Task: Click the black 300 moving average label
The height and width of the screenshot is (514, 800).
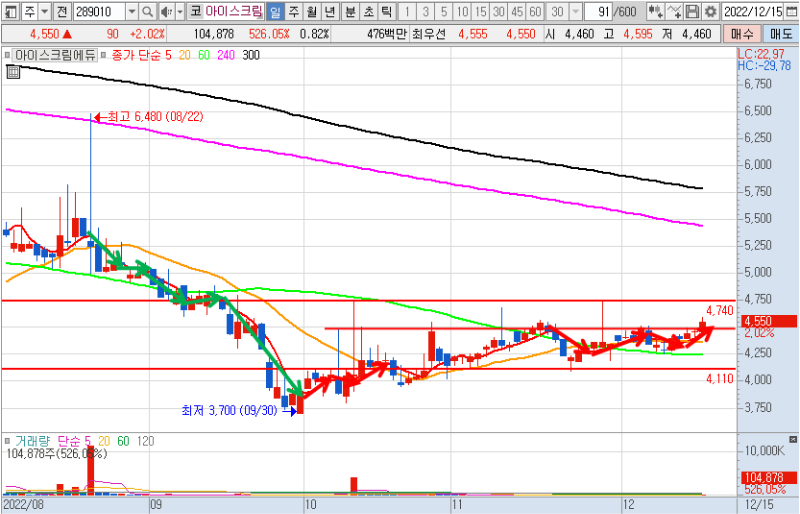Action: click(251, 55)
